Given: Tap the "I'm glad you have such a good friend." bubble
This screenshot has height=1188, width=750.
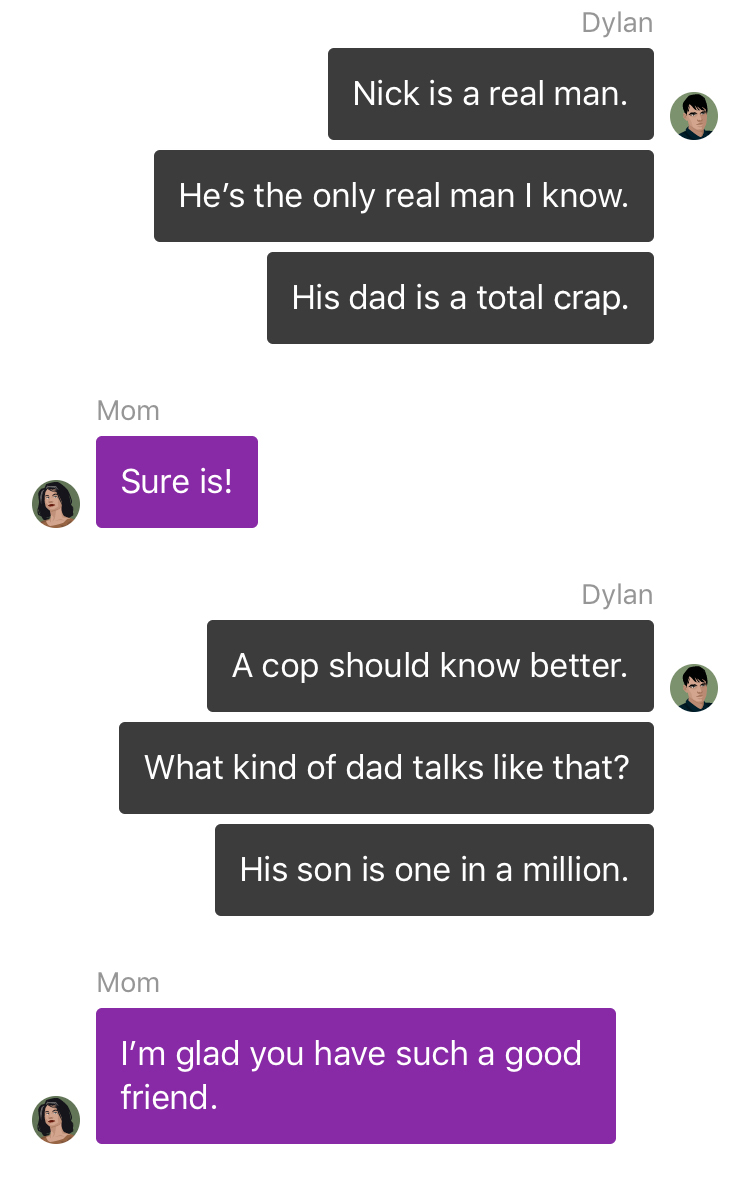Looking at the screenshot, I should tap(355, 1076).
